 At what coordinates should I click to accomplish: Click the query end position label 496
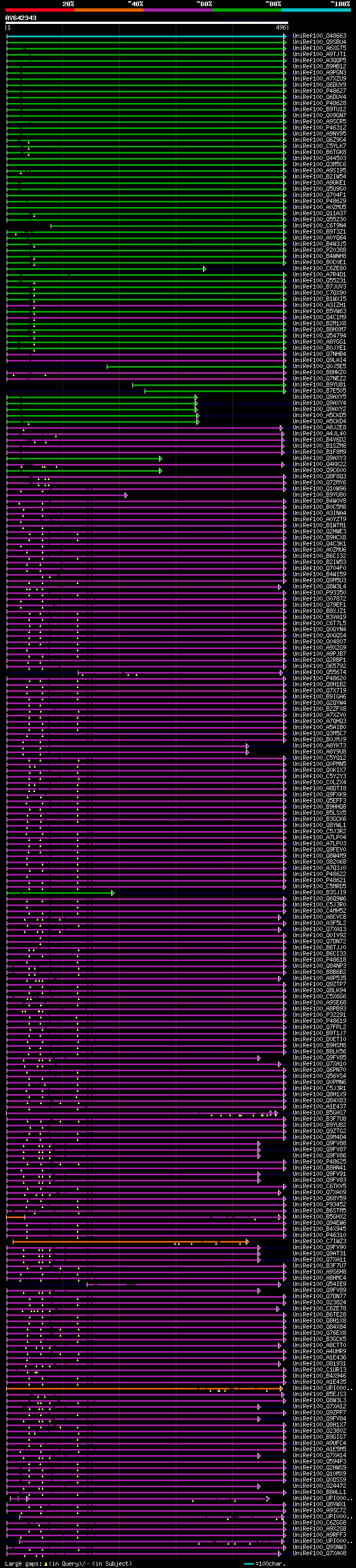click(281, 27)
